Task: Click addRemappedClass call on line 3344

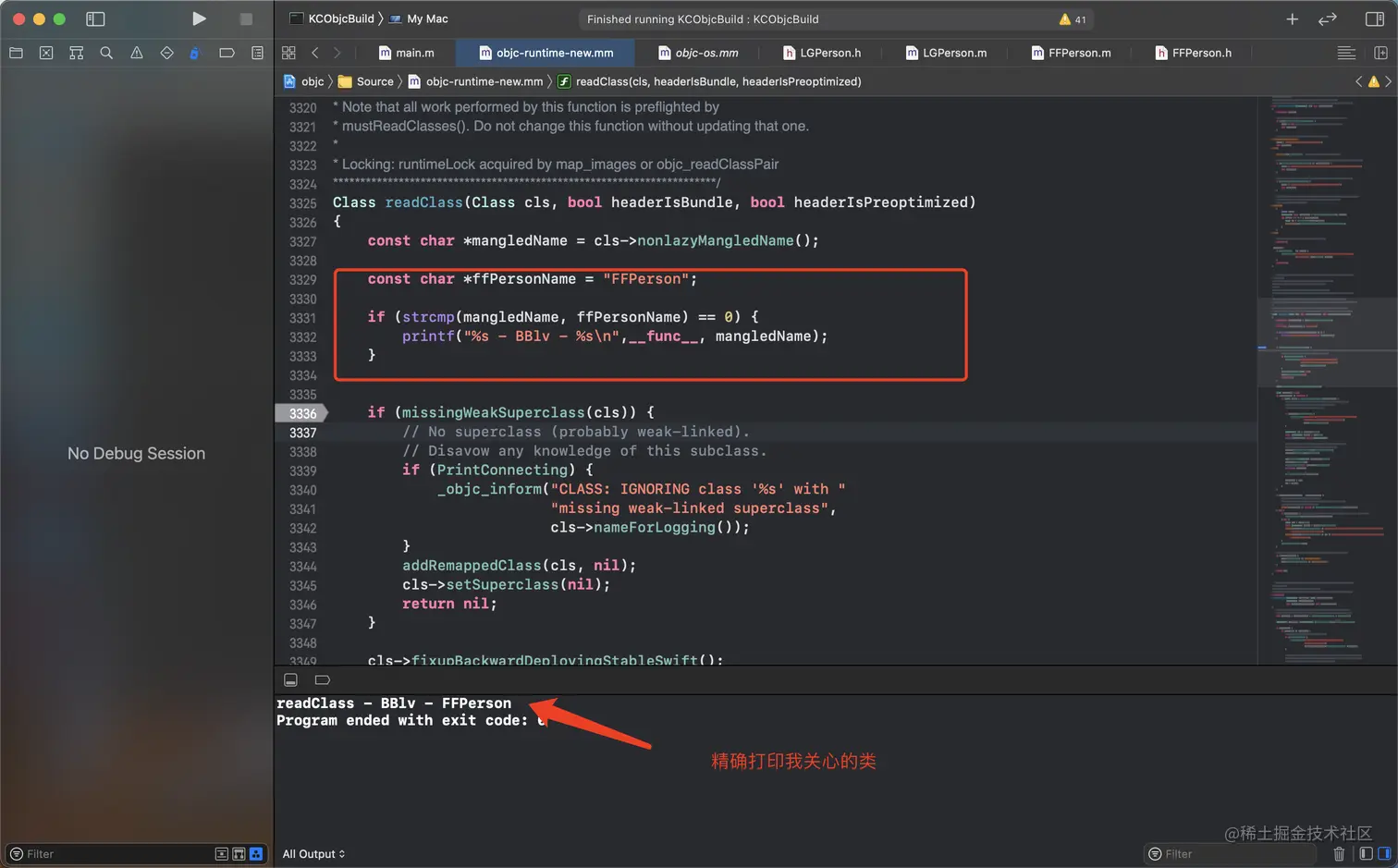Action: [472, 566]
